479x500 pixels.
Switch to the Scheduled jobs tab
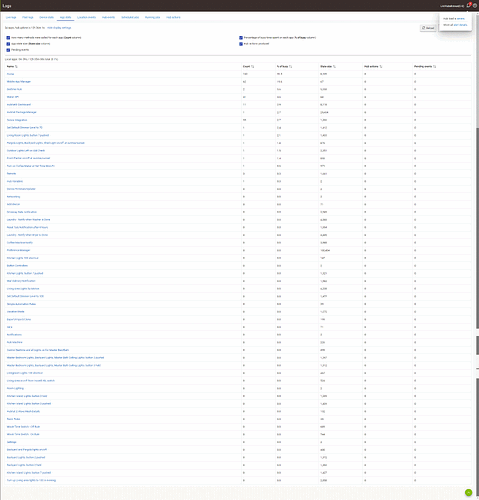[x=130, y=17]
